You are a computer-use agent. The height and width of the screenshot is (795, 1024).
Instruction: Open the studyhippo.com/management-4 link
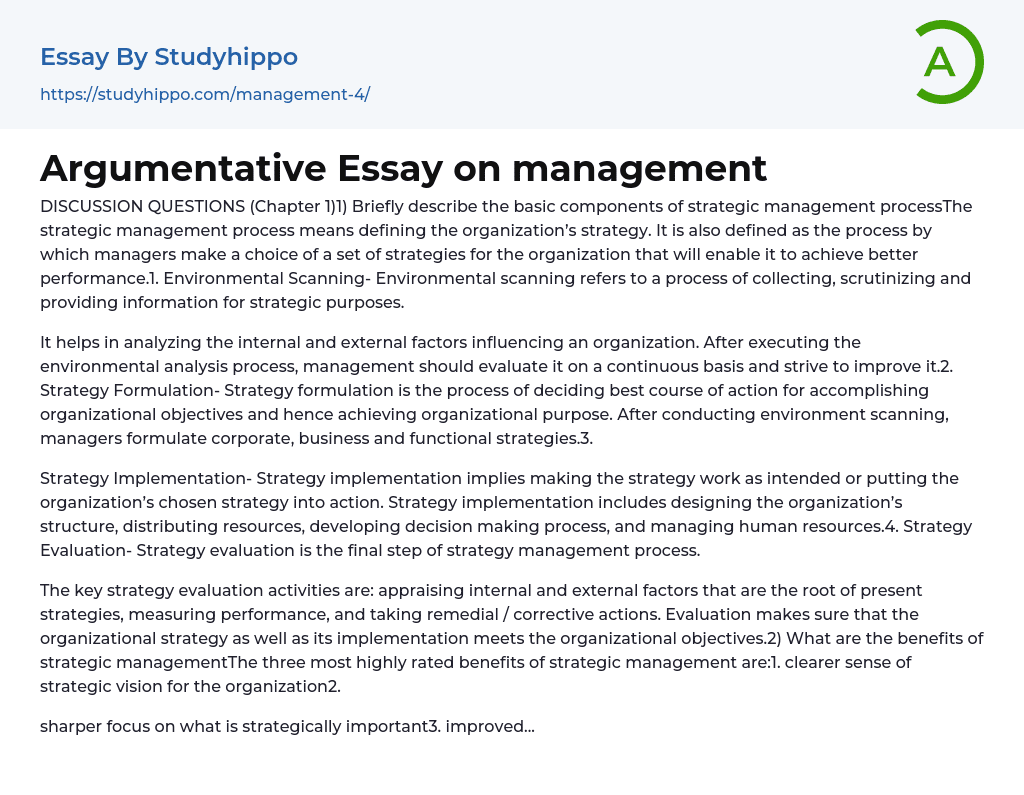click(x=205, y=95)
